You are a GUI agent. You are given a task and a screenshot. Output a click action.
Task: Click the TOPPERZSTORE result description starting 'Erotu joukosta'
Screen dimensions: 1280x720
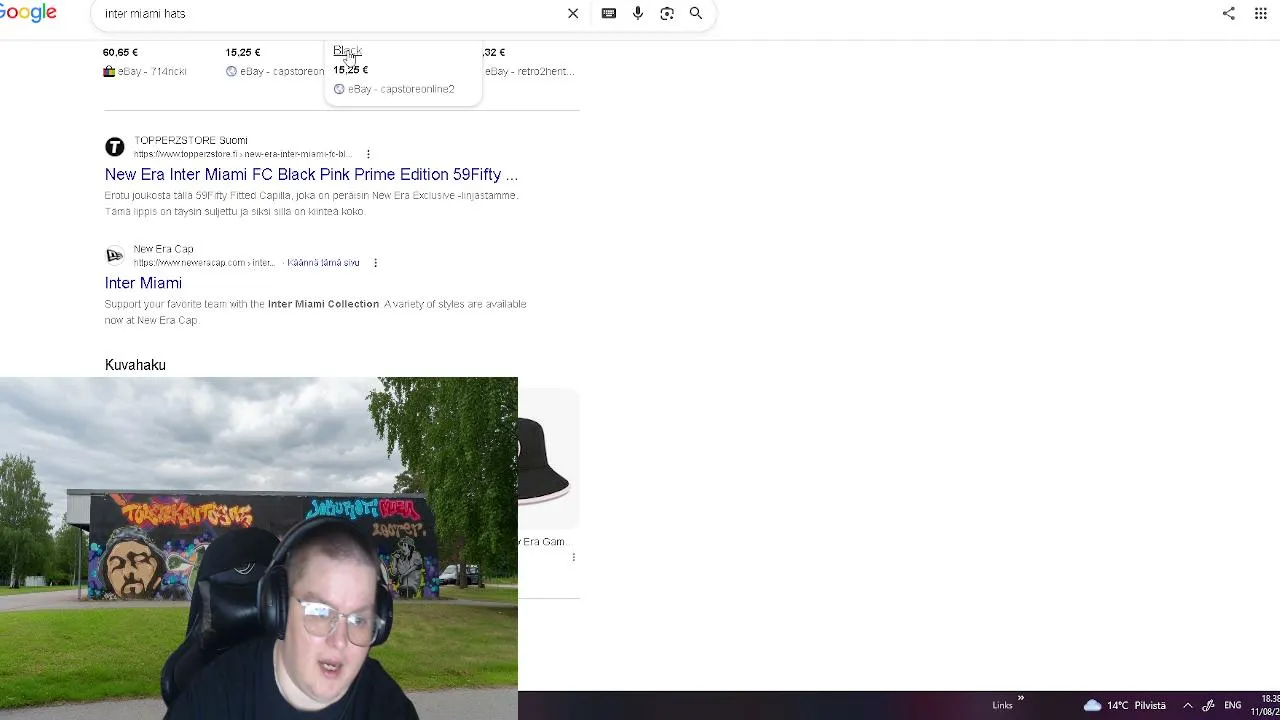click(x=311, y=203)
